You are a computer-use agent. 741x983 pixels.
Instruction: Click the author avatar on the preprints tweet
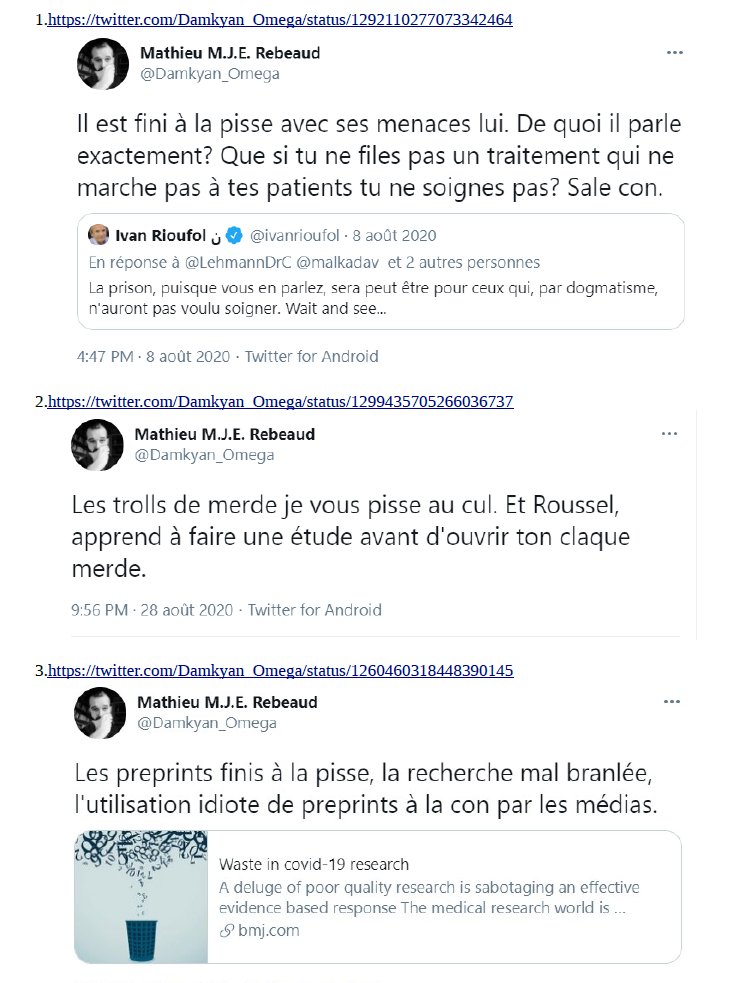coord(100,712)
